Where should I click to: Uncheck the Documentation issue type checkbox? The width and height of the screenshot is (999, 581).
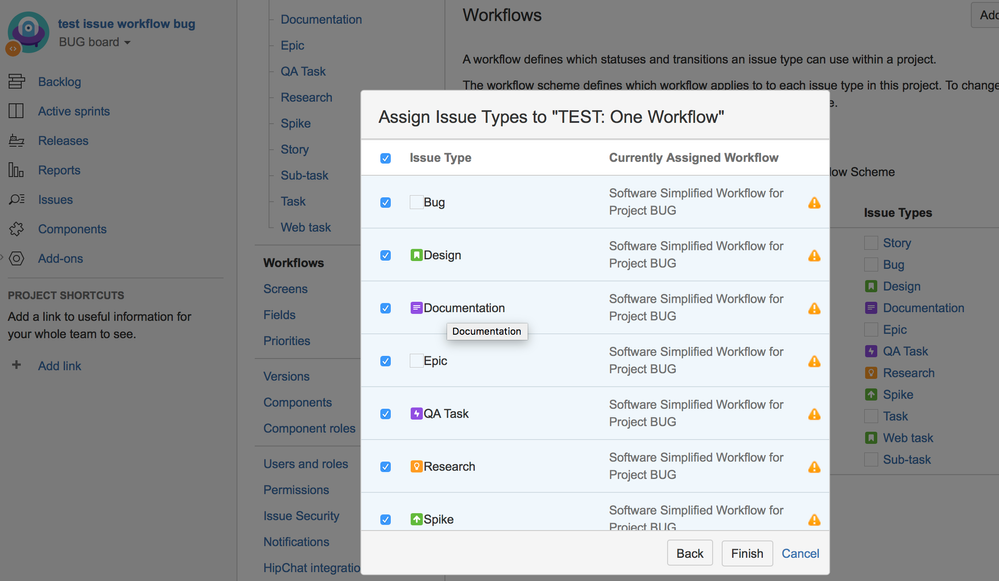point(385,308)
